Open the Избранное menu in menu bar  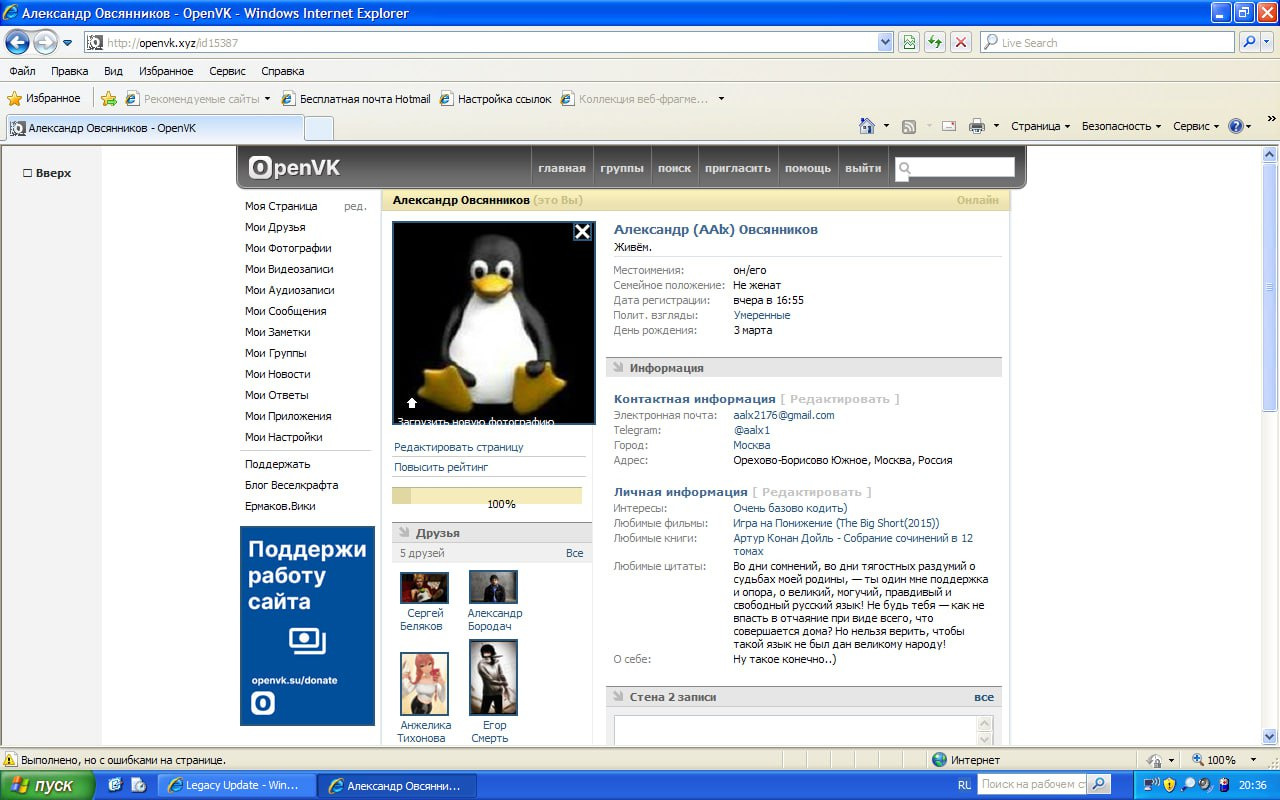click(166, 71)
